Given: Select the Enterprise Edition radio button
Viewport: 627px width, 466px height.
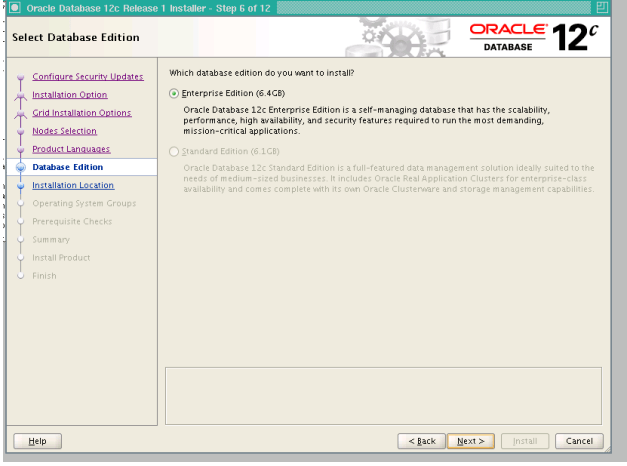Looking at the screenshot, I should coord(174,94).
